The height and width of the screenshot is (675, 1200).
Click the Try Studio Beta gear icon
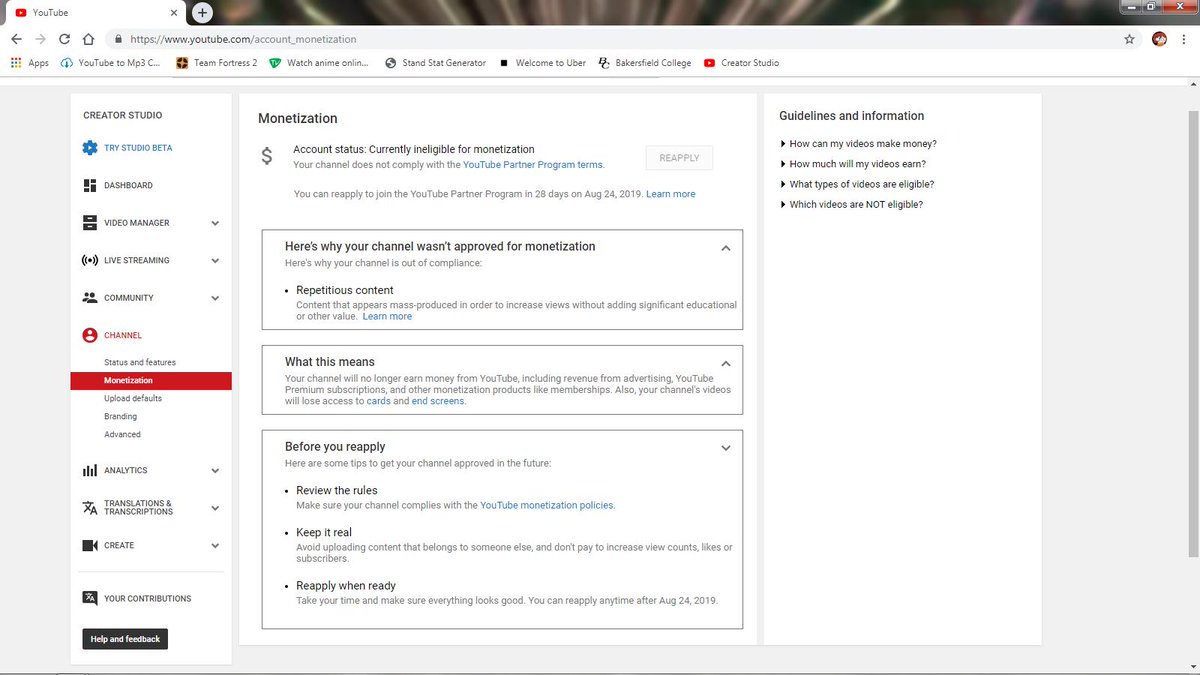tap(90, 148)
